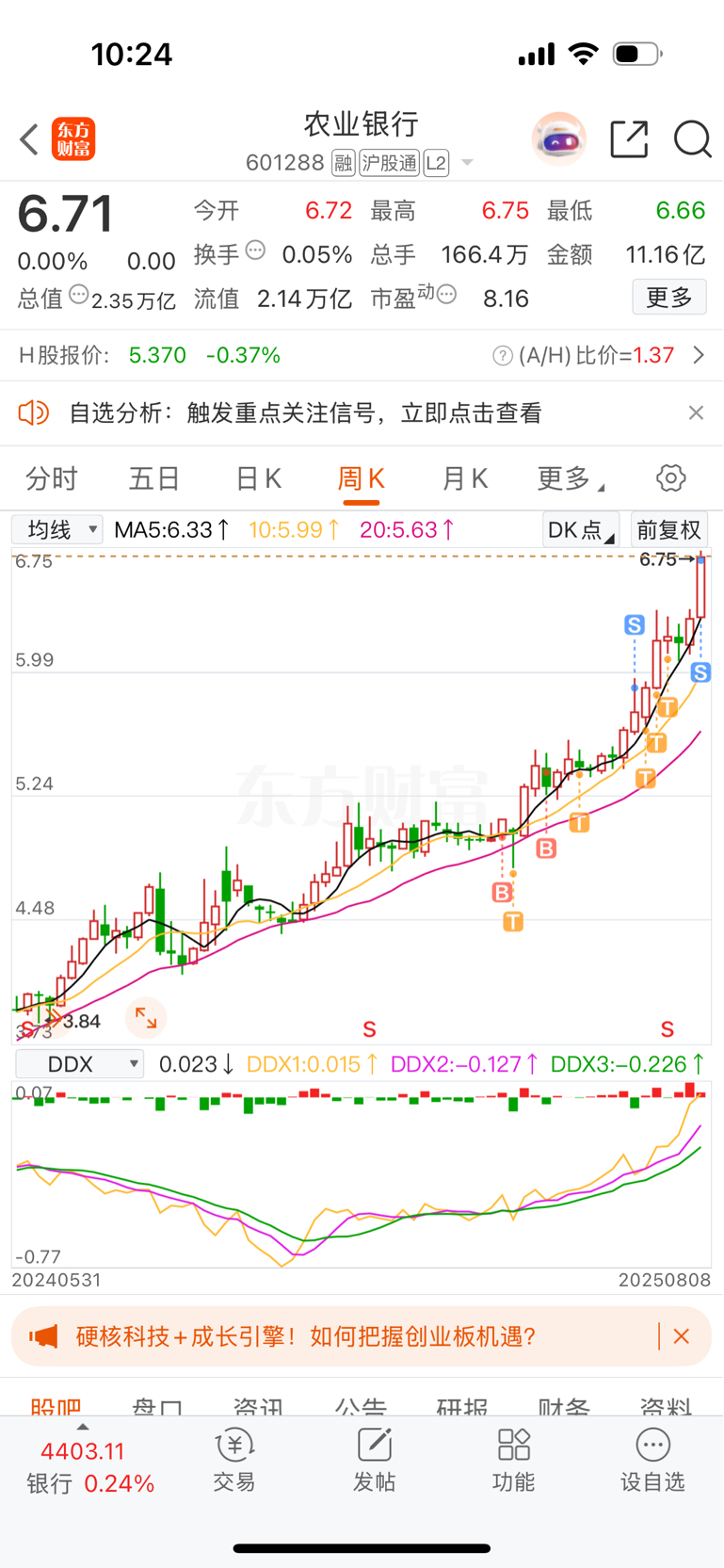The image size is (724, 1568).
Task: Tap the MA10 5.99 value
Action: [x=294, y=529]
